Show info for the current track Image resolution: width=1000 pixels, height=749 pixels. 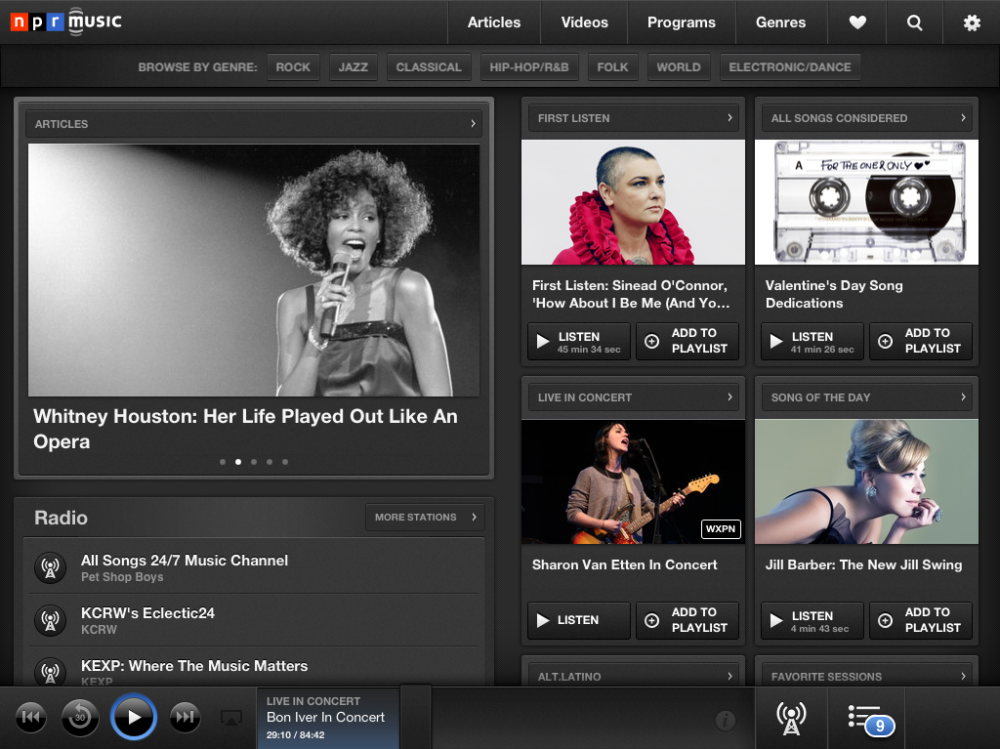click(725, 720)
